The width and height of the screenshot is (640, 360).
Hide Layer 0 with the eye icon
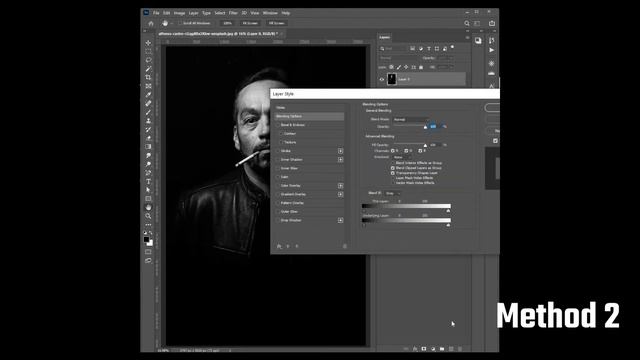click(x=382, y=80)
